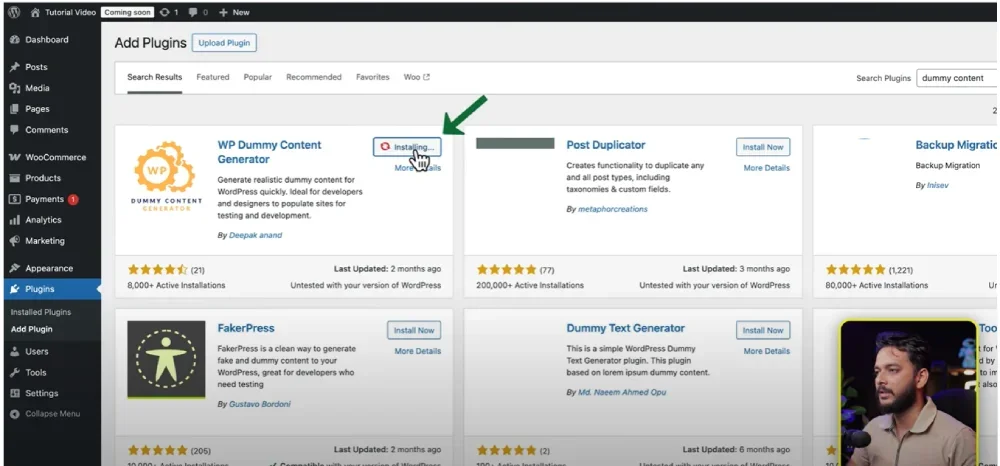
Task: Click the Comments sidebar icon
Action: [15, 129]
